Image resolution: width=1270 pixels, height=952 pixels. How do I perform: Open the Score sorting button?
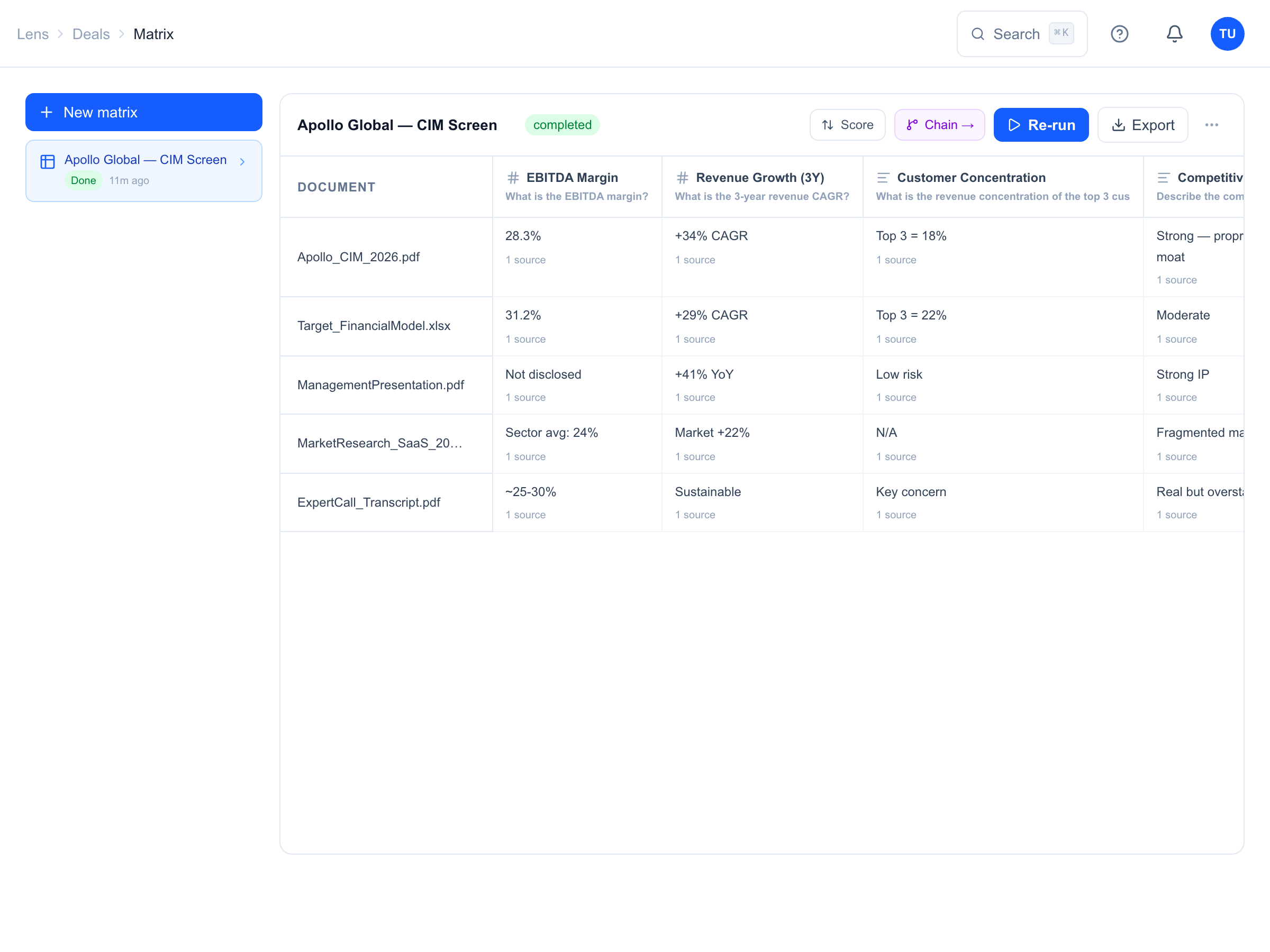[x=847, y=124]
